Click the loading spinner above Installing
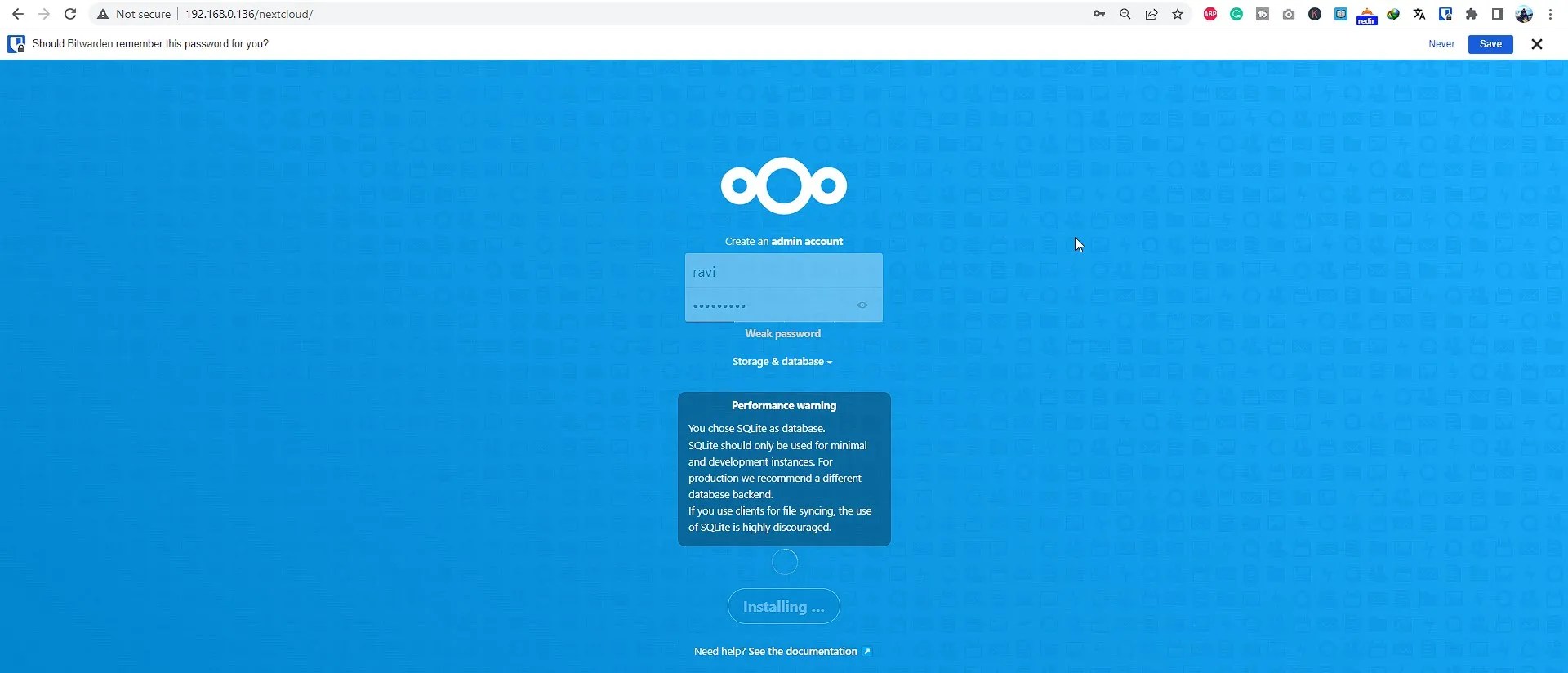The width and height of the screenshot is (1568, 673). pyautogui.click(x=785, y=562)
